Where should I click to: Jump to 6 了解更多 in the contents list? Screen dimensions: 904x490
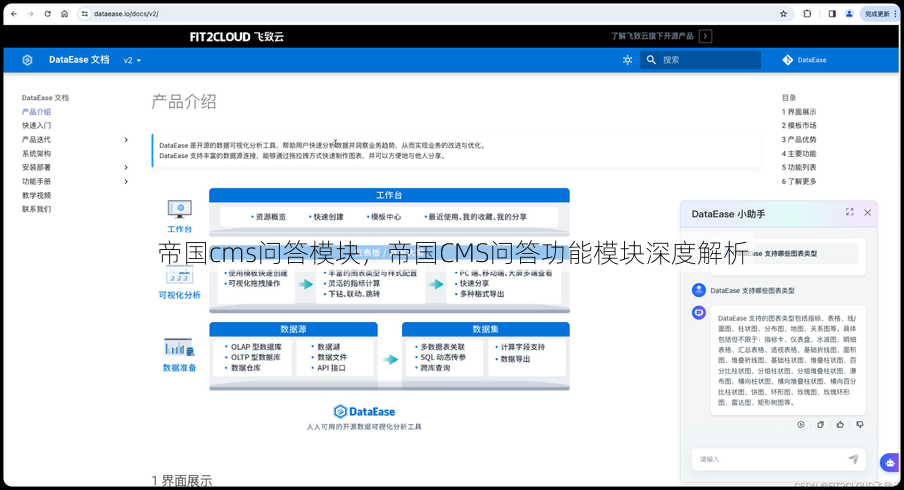click(x=799, y=182)
